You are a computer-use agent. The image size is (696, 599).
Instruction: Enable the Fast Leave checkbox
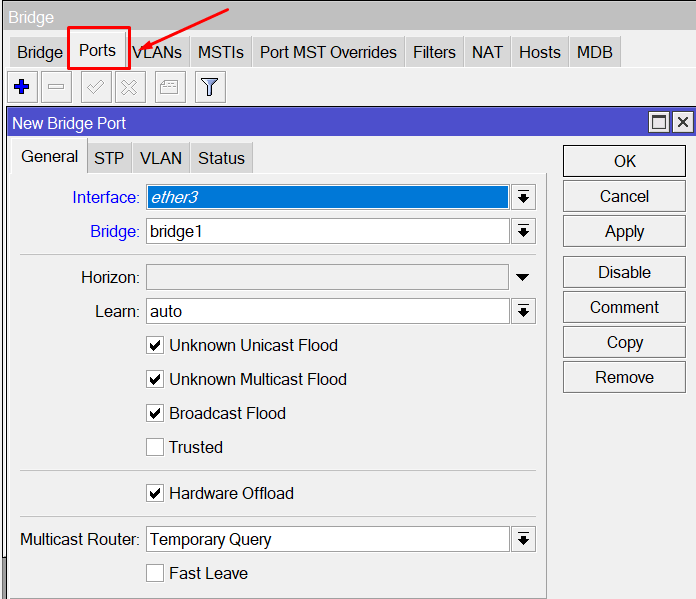tap(155, 573)
